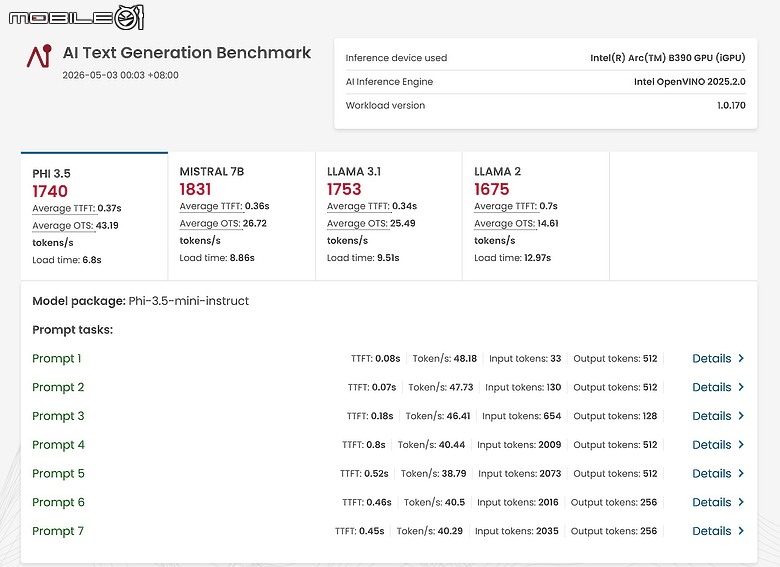This screenshot has width=780, height=567.
Task: Switch to the LLAMA 2 tab
Action: 536,216
